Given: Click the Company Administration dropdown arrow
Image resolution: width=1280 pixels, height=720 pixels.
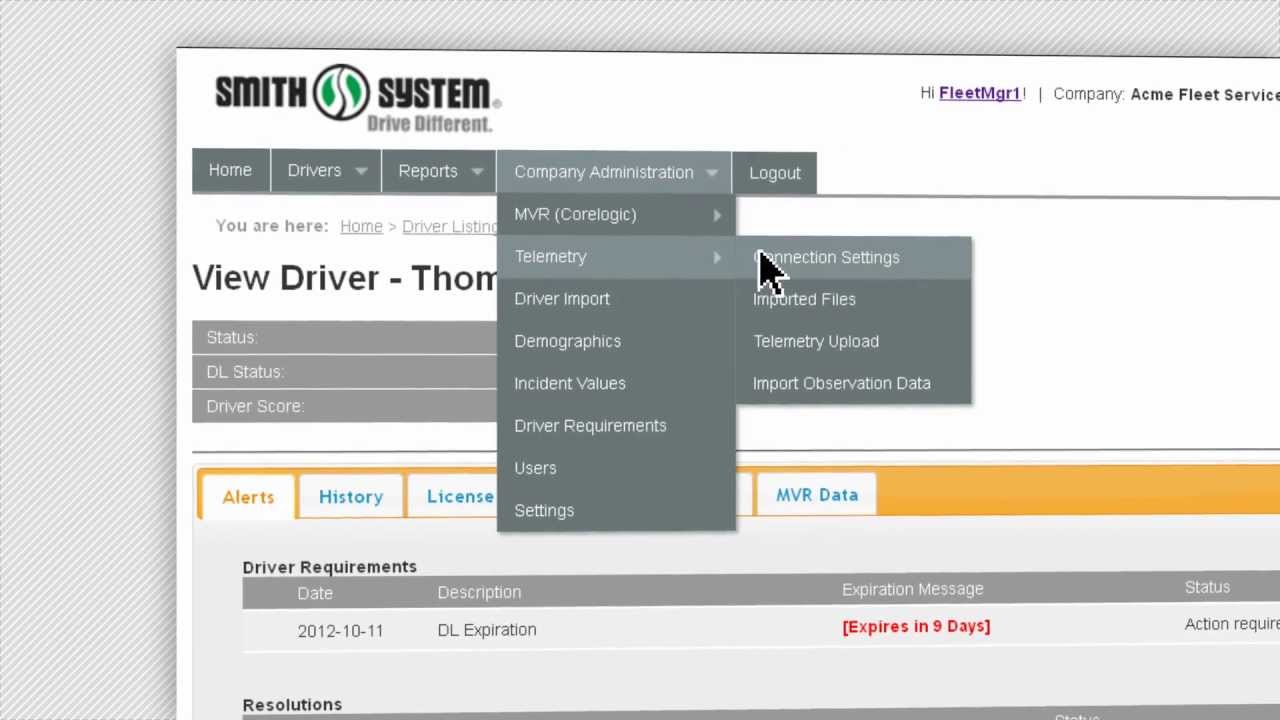Looking at the screenshot, I should [712, 173].
